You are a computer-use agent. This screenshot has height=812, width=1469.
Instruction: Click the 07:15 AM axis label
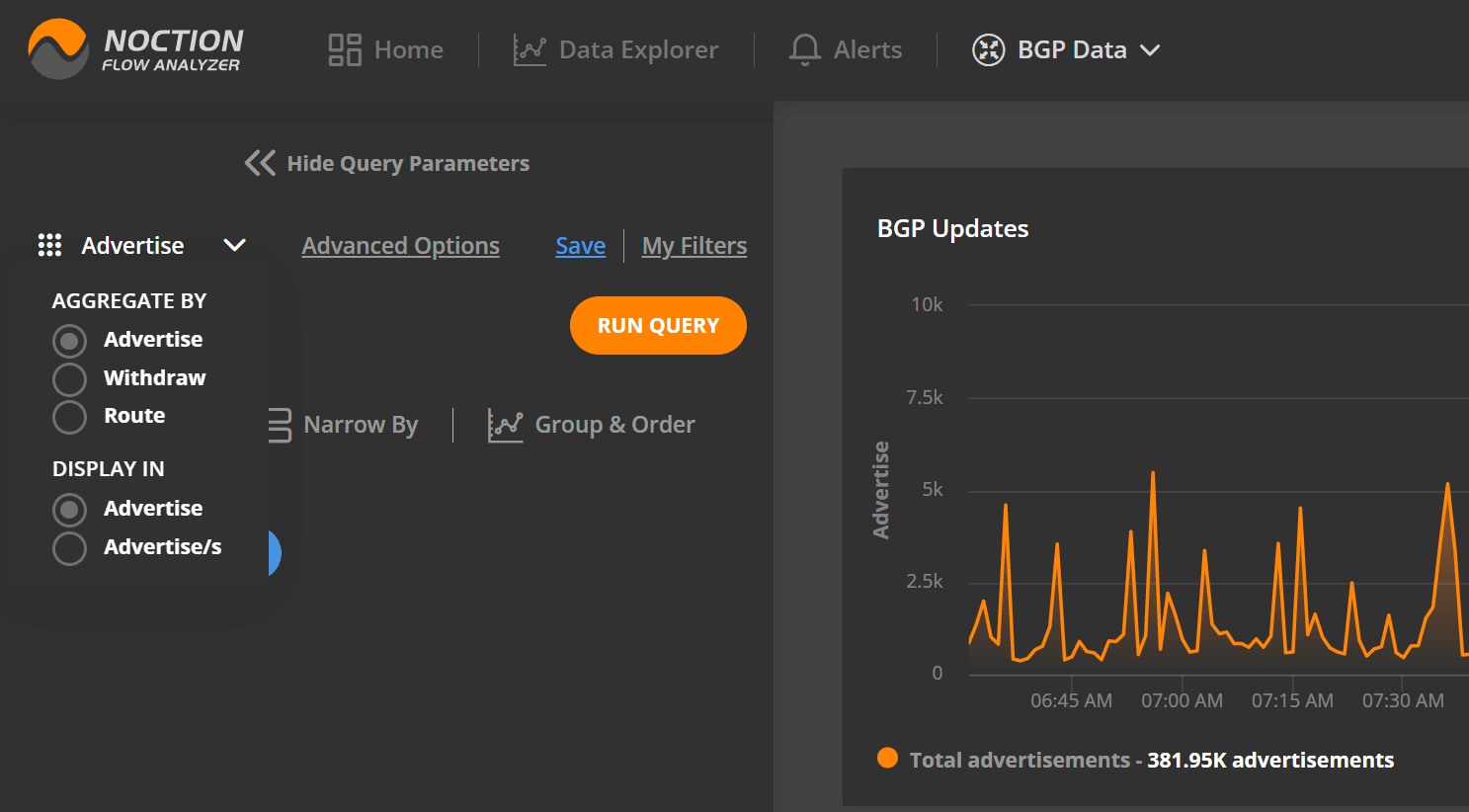(x=1292, y=700)
